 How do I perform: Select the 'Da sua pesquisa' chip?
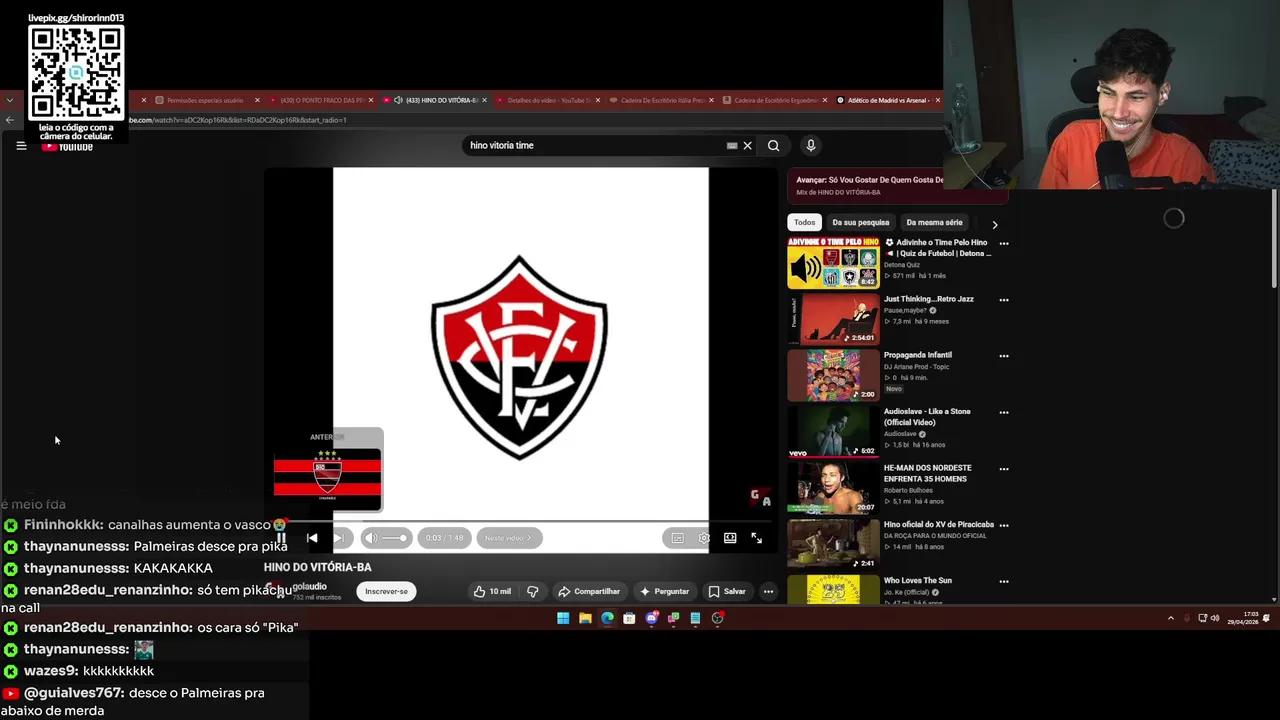(860, 223)
